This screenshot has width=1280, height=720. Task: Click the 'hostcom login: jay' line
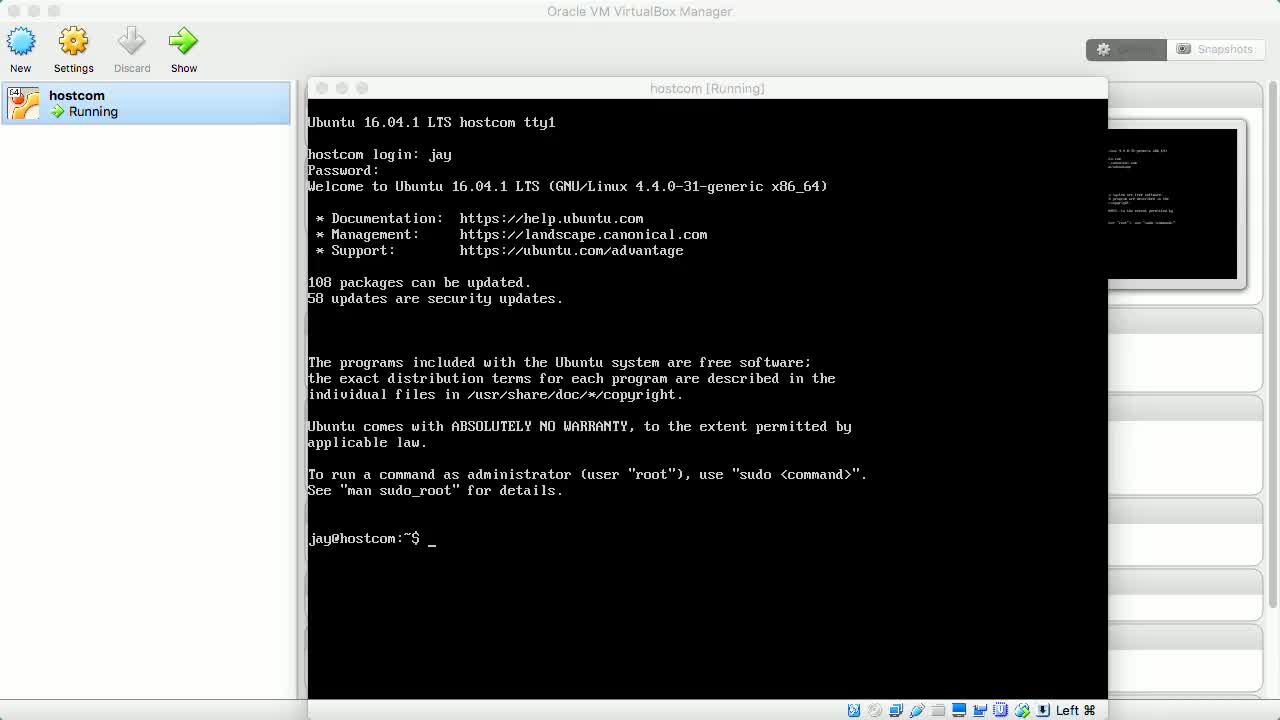(x=379, y=154)
